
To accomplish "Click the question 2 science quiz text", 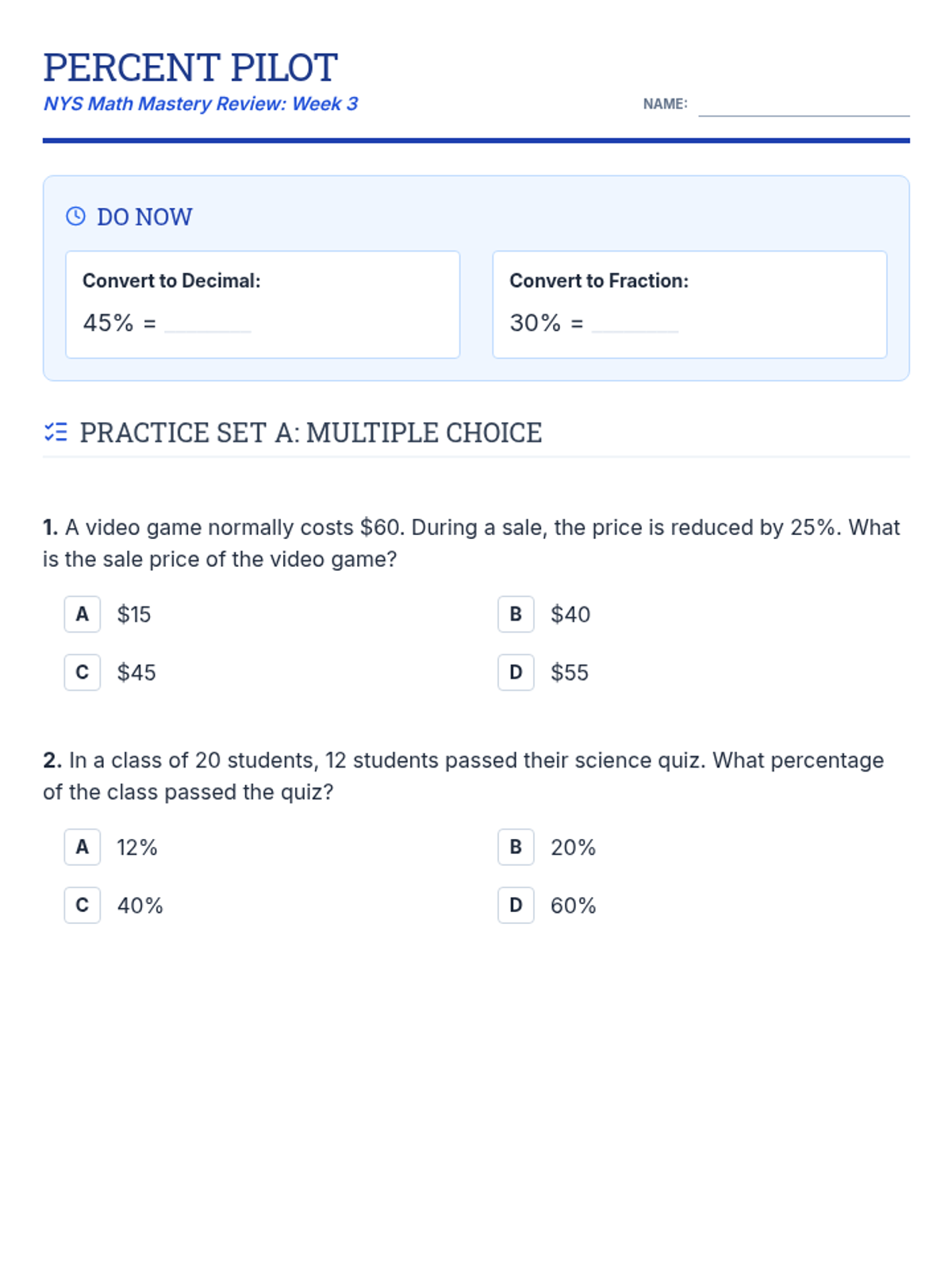I will [x=464, y=776].
